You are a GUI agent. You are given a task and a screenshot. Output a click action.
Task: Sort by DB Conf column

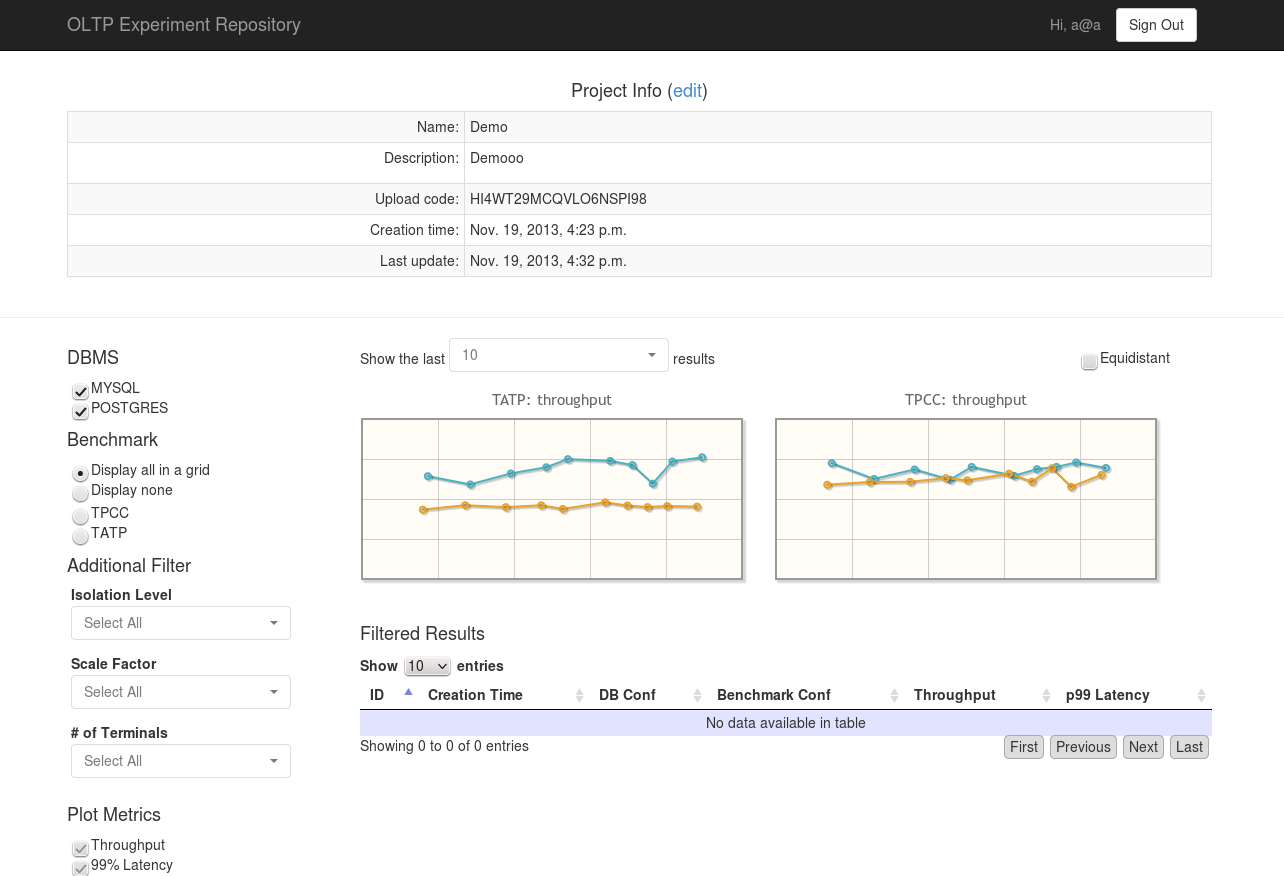click(x=697, y=695)
